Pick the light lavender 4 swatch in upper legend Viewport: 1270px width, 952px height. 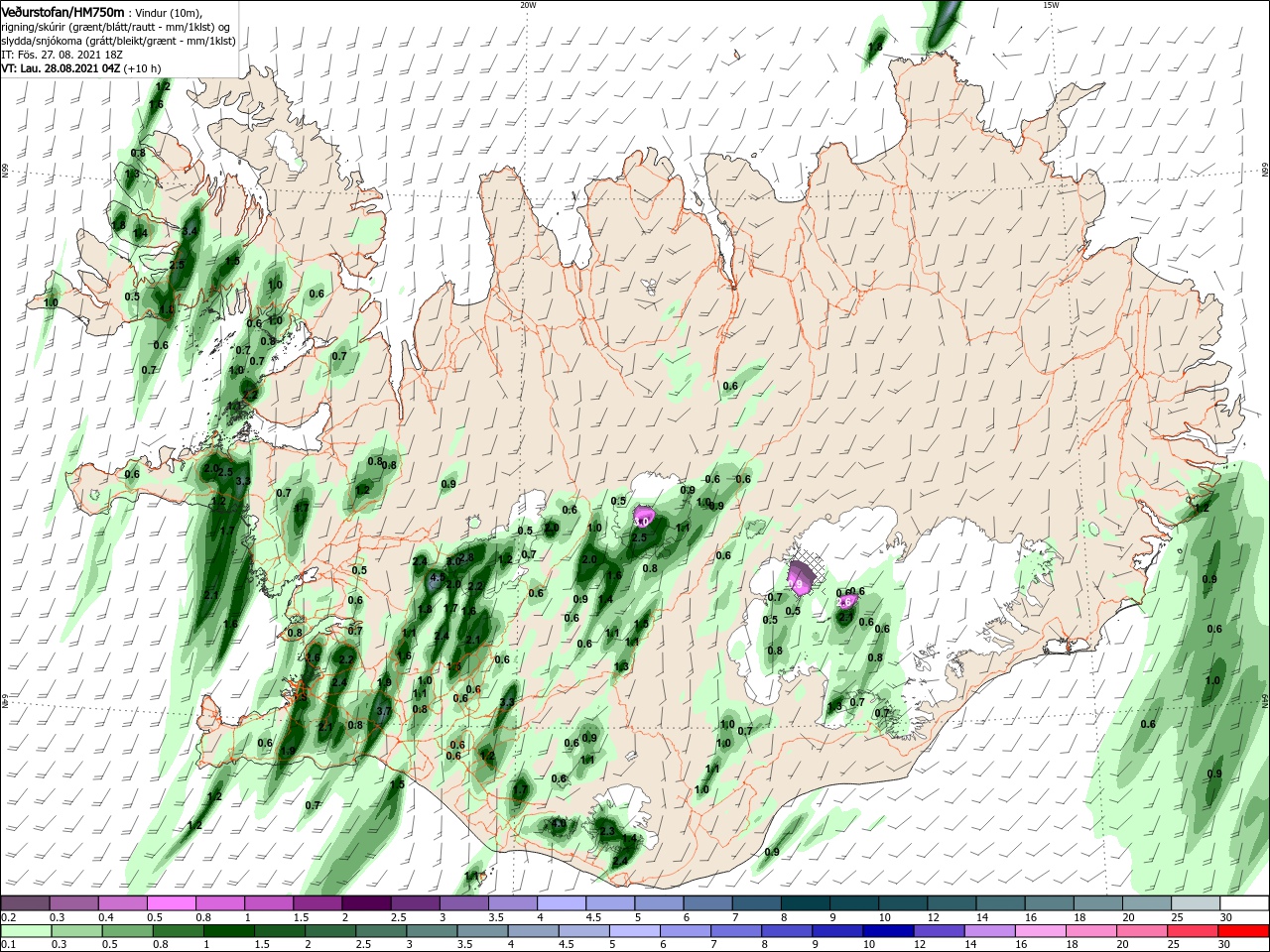tap(562, 903)
